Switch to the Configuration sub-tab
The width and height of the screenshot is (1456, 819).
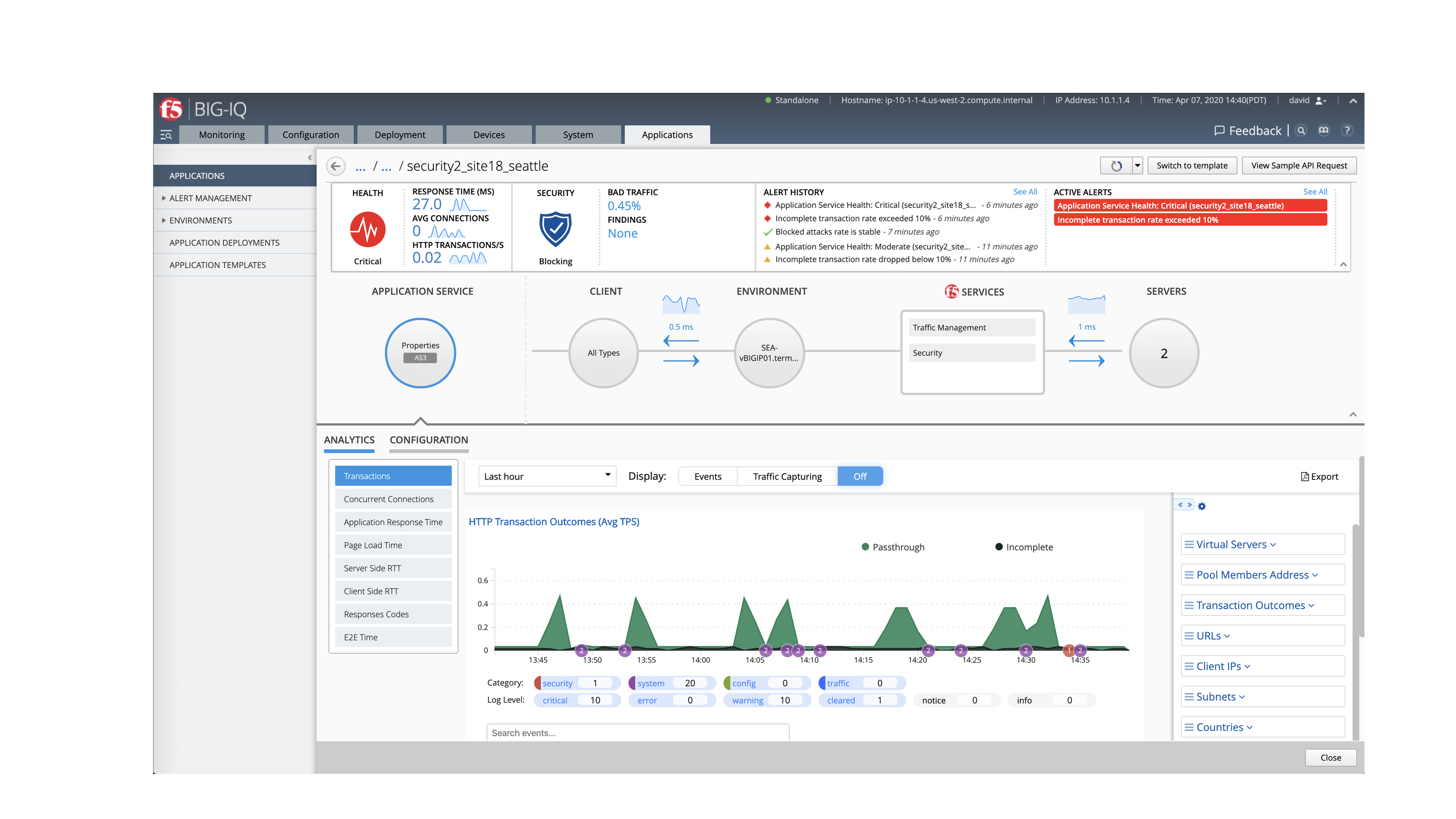[x=428, y=439]
